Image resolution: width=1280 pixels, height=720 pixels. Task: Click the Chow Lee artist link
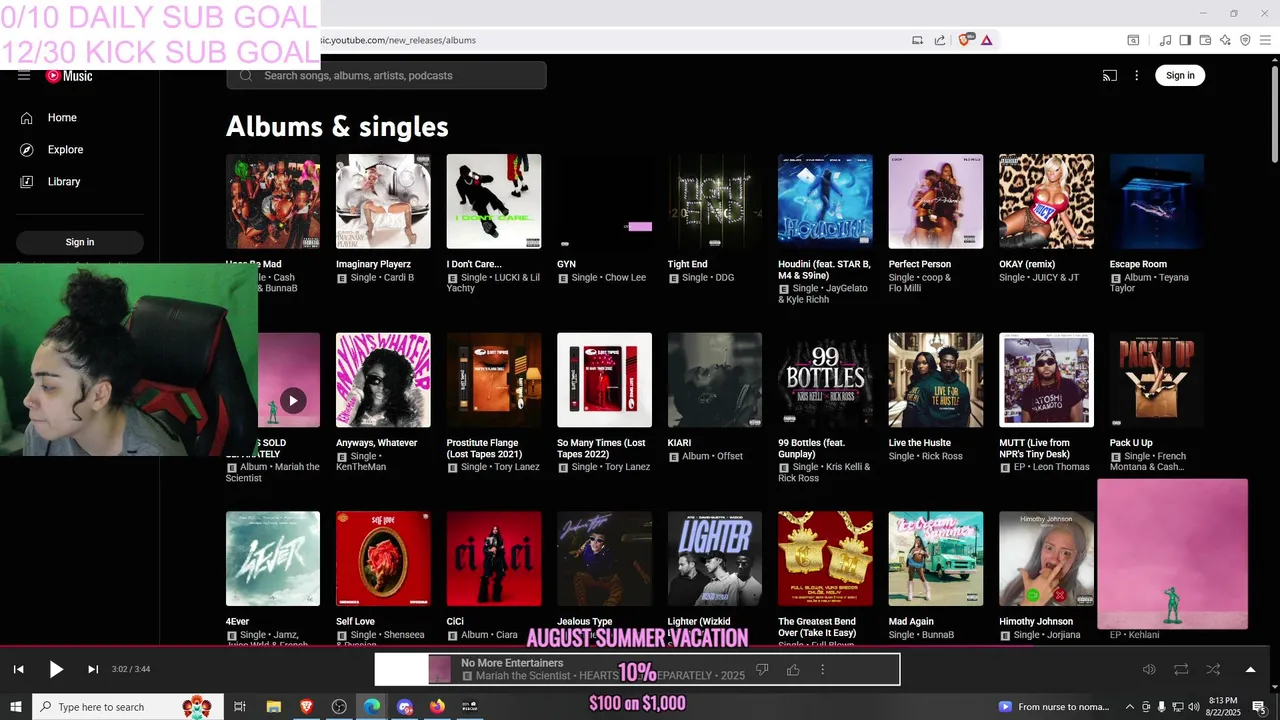point(625,278)
